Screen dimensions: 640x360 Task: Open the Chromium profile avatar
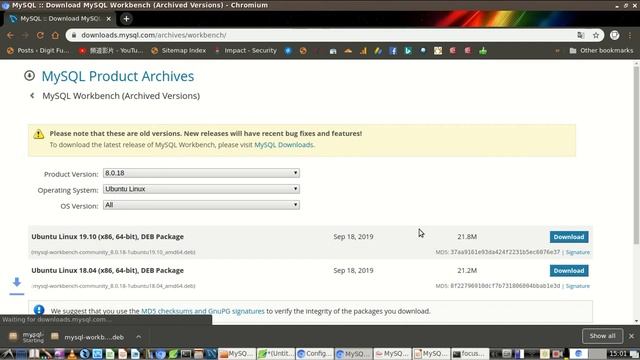click(x=614, y=36)
